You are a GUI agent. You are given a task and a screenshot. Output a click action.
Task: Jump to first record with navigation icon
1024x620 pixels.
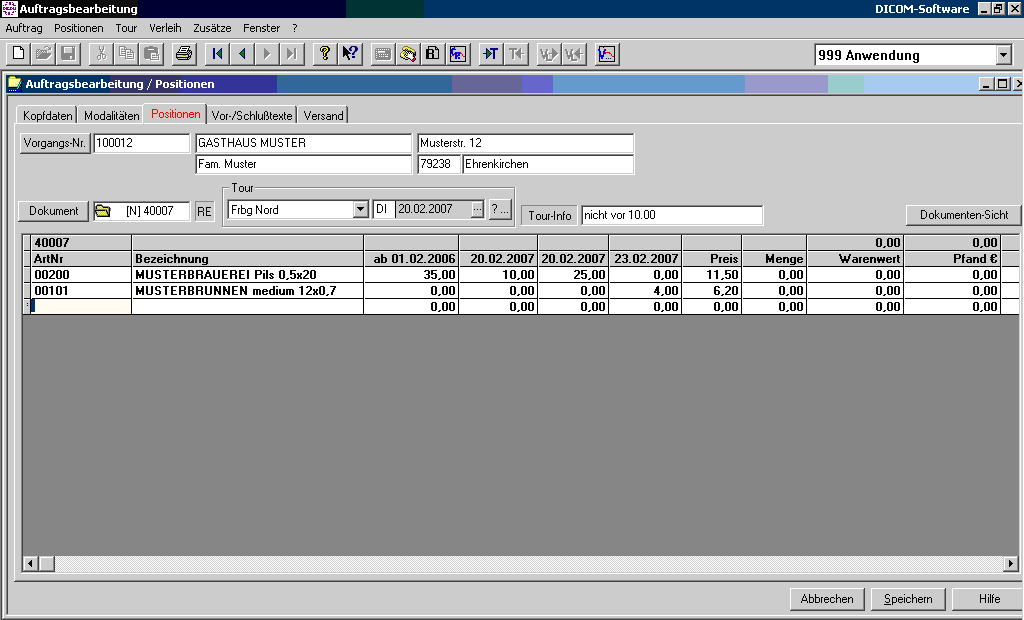pos(217,54)
